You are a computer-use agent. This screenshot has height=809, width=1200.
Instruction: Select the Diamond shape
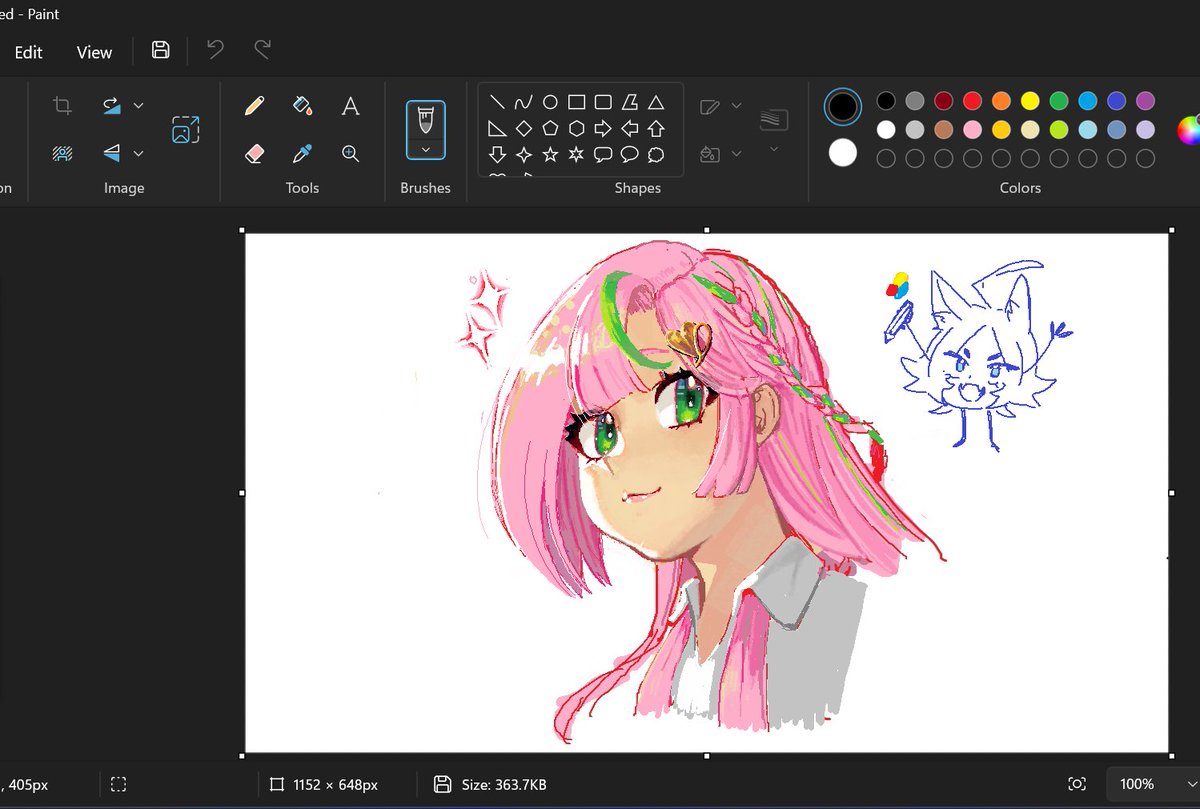[523, 128]
